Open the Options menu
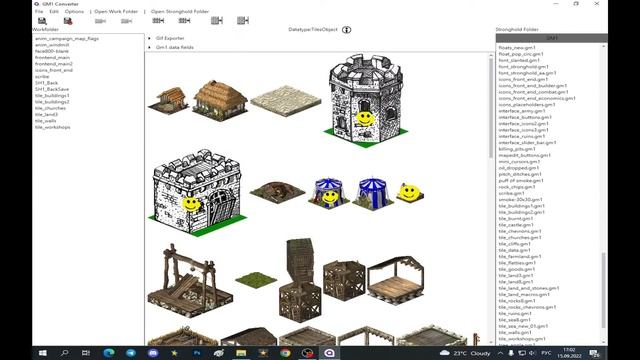Image resolution: width=640 pixels, height=360 pixels. (74, 11)
